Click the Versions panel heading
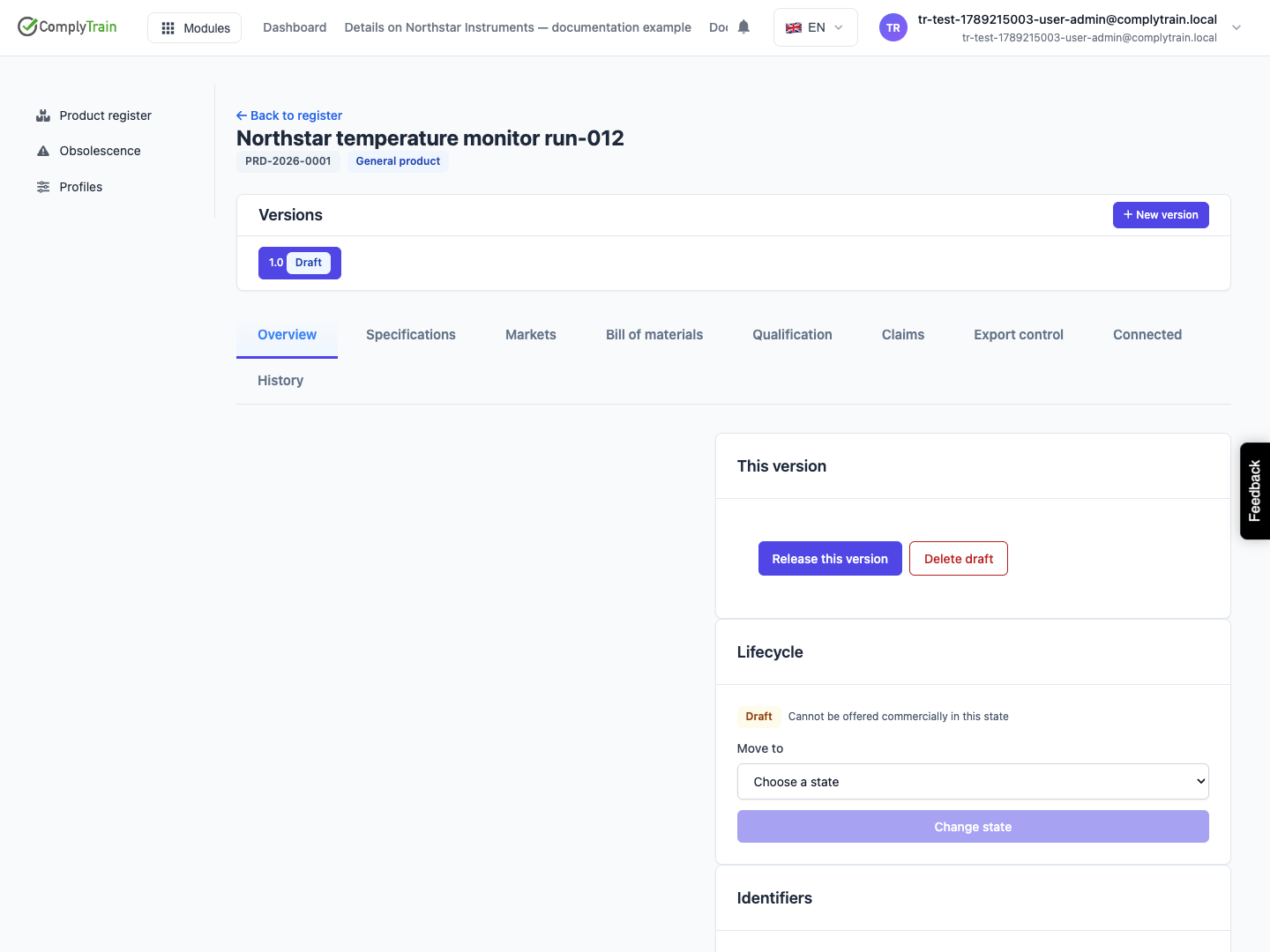Image resolution: width=1270 pixels, height=952 pixels. point(290,215)
